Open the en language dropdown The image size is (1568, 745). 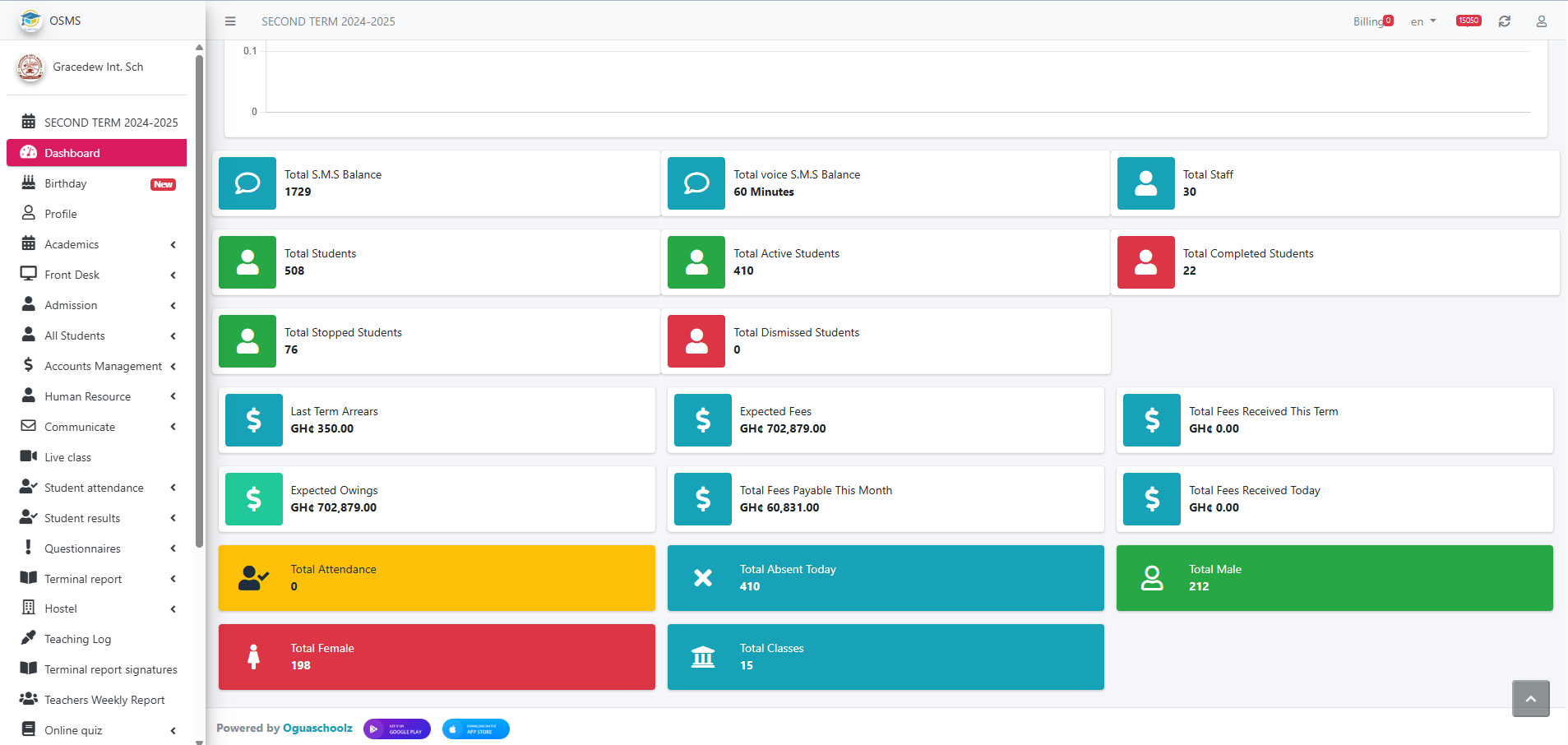[x=1422, y=21]
